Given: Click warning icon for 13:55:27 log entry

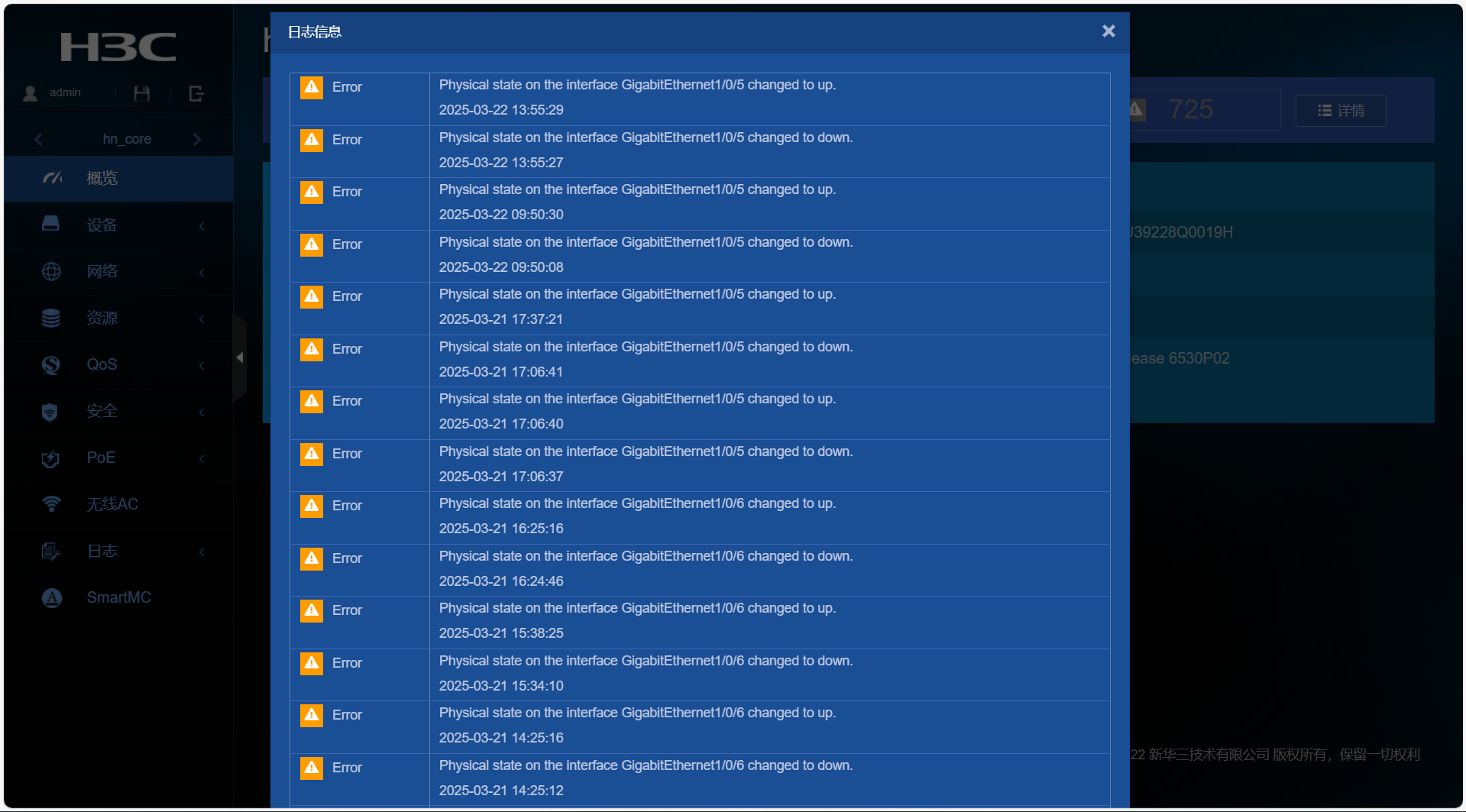Looking at the screenshot, I should coord(312,140).
